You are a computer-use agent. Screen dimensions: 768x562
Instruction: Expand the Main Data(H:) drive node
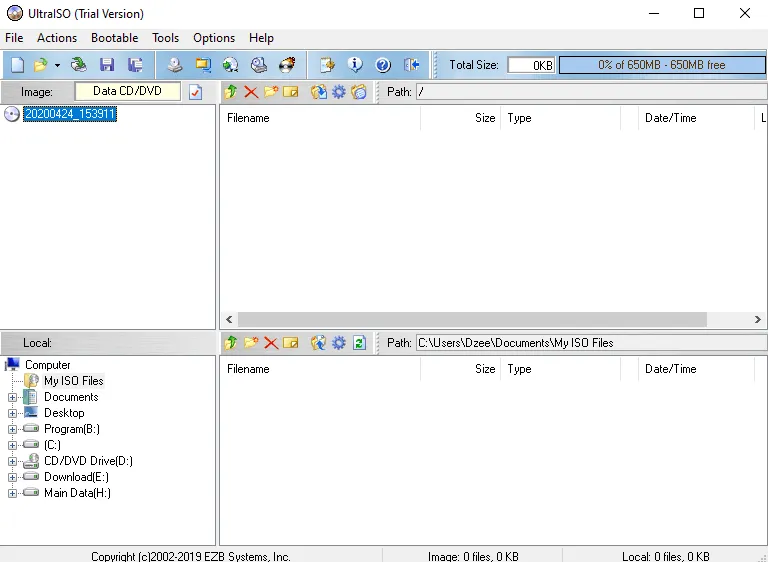pyautogui.click(x=12, y=494)
